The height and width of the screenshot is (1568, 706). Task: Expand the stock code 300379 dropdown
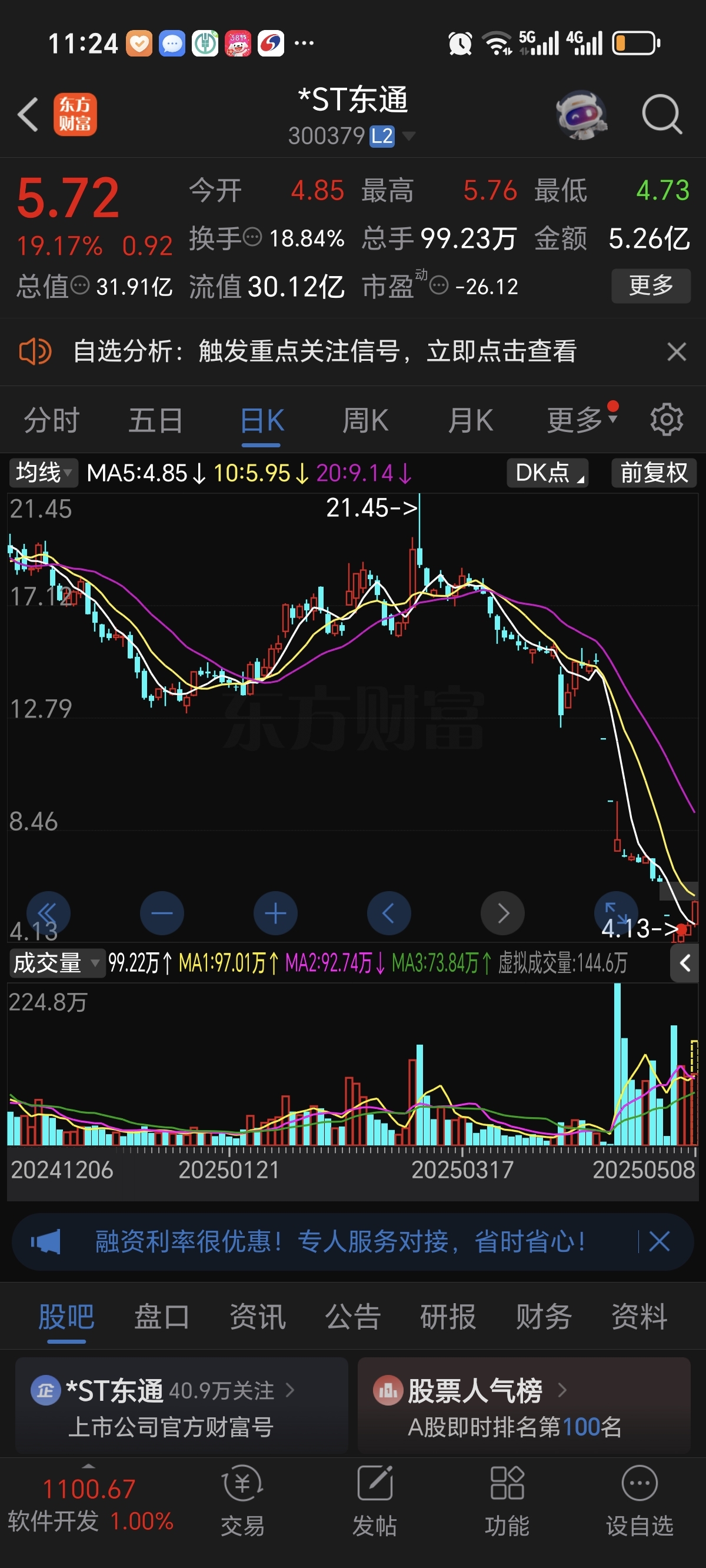pyautogui.click(x=409, y=136)
